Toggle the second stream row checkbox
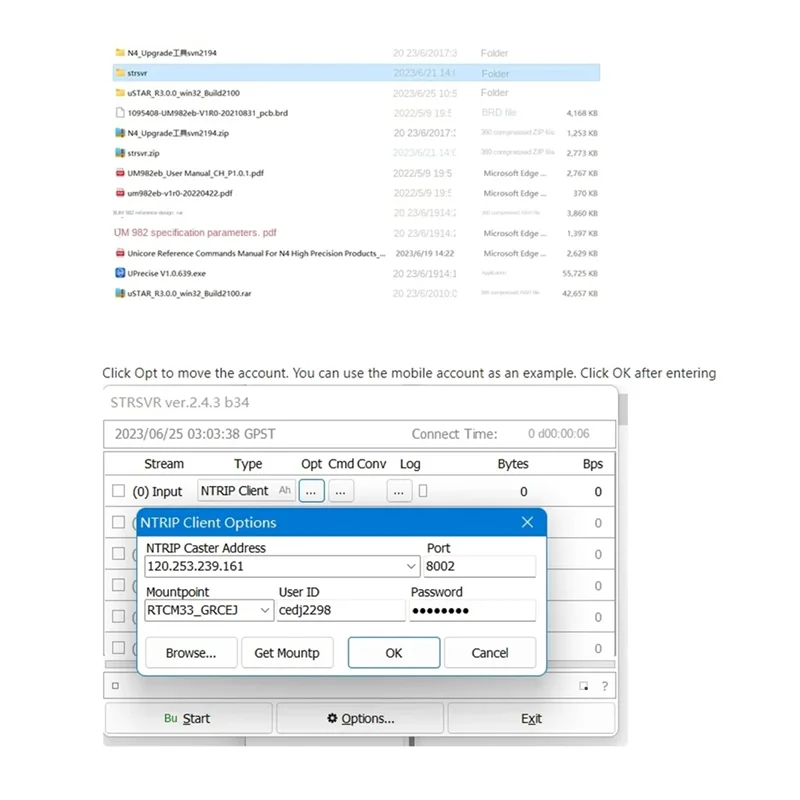 [118, 522]
